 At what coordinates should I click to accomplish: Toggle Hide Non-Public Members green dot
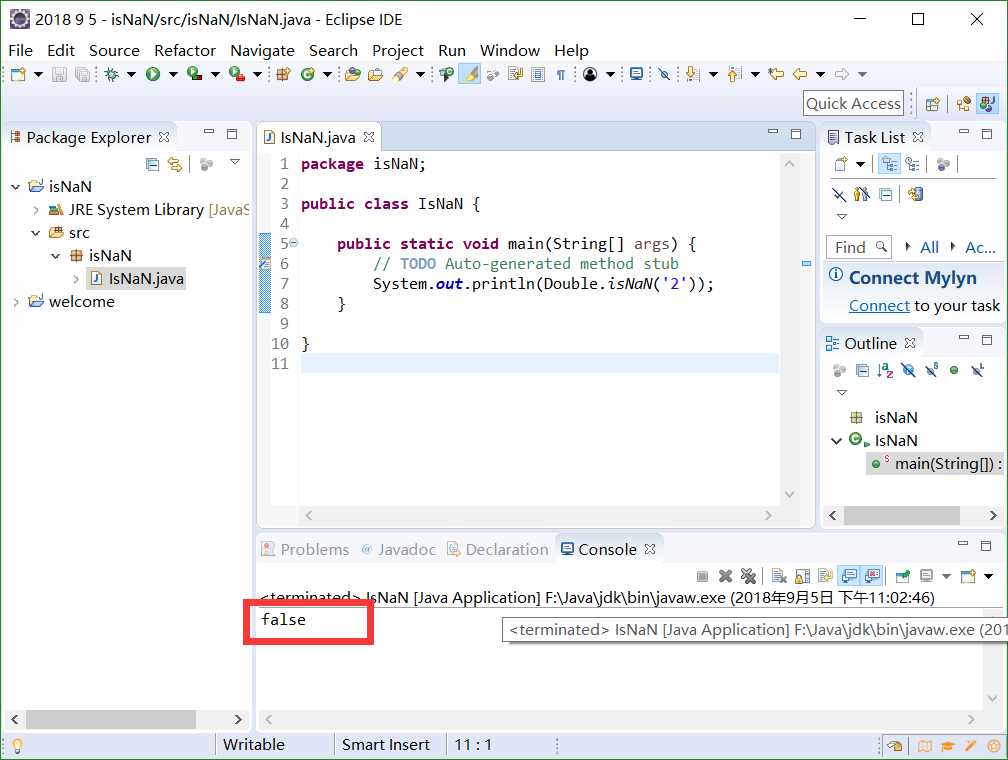click(954, 370)
